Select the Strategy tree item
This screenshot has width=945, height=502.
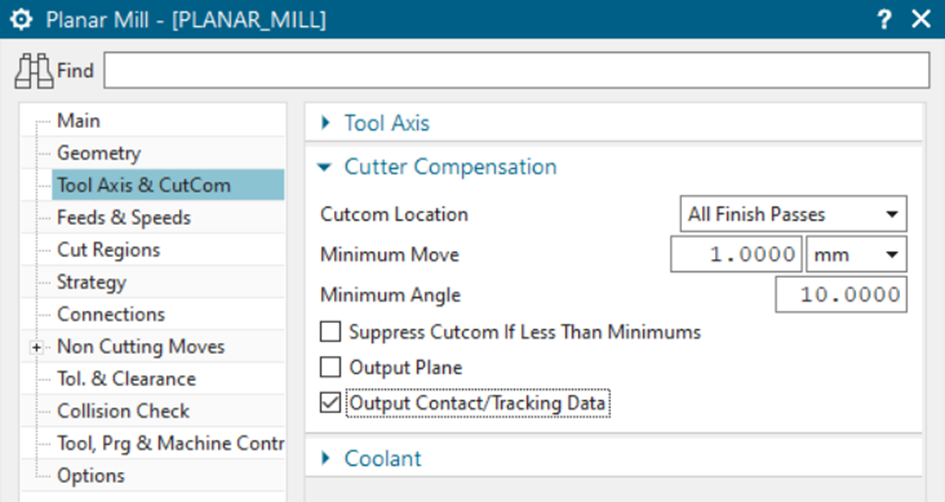91,282
